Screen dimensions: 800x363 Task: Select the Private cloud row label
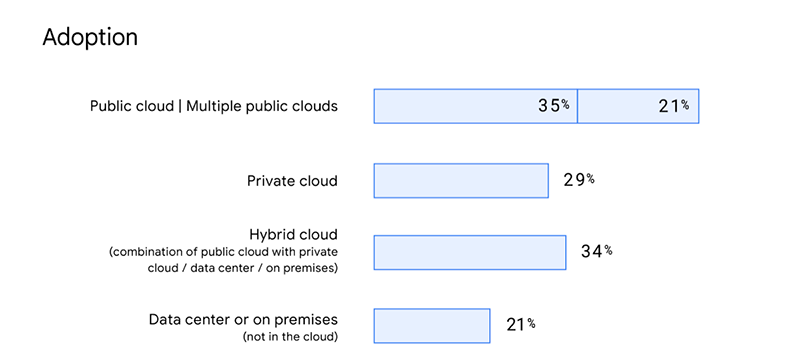click(292, 181)
